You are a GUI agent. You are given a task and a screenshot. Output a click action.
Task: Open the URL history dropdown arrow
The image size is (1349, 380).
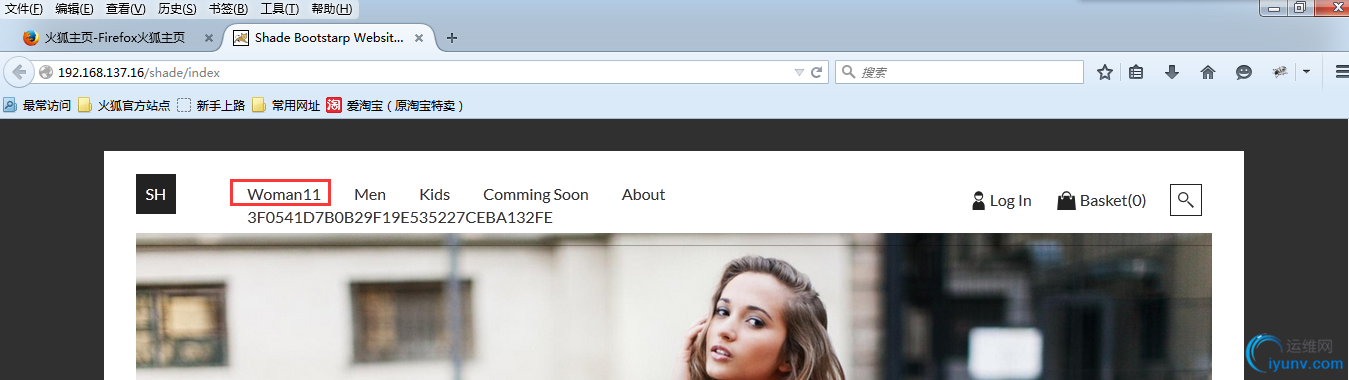[798, 72]
